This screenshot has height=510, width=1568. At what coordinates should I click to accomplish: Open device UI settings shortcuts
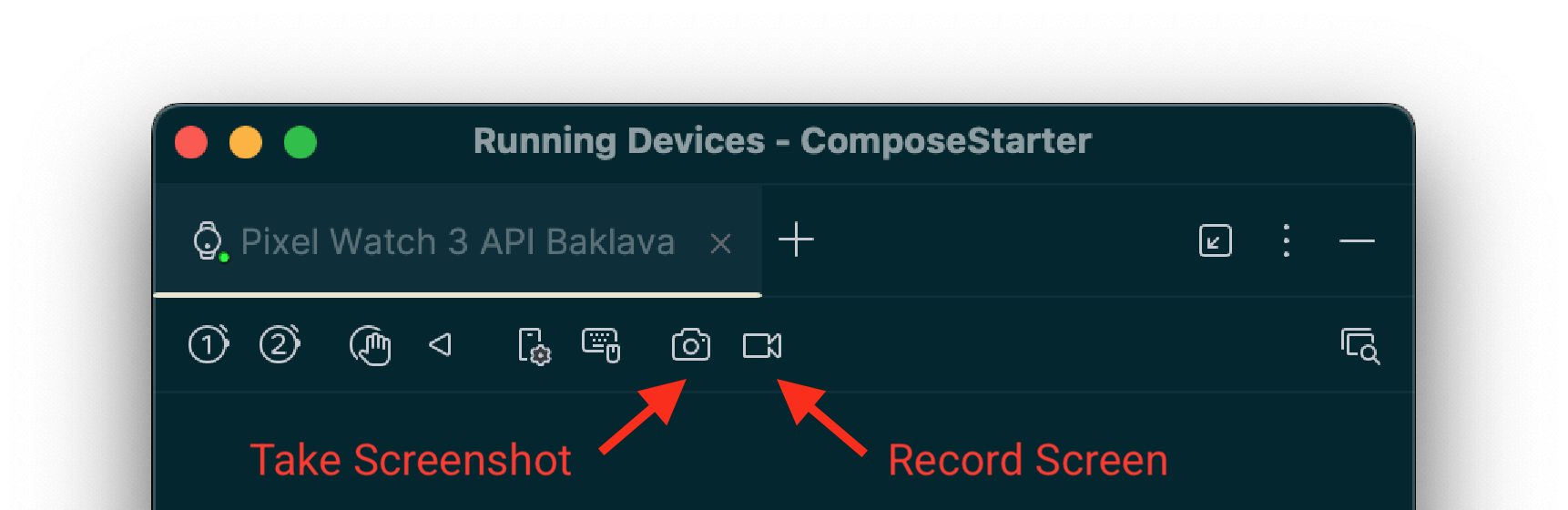[534, 346]
